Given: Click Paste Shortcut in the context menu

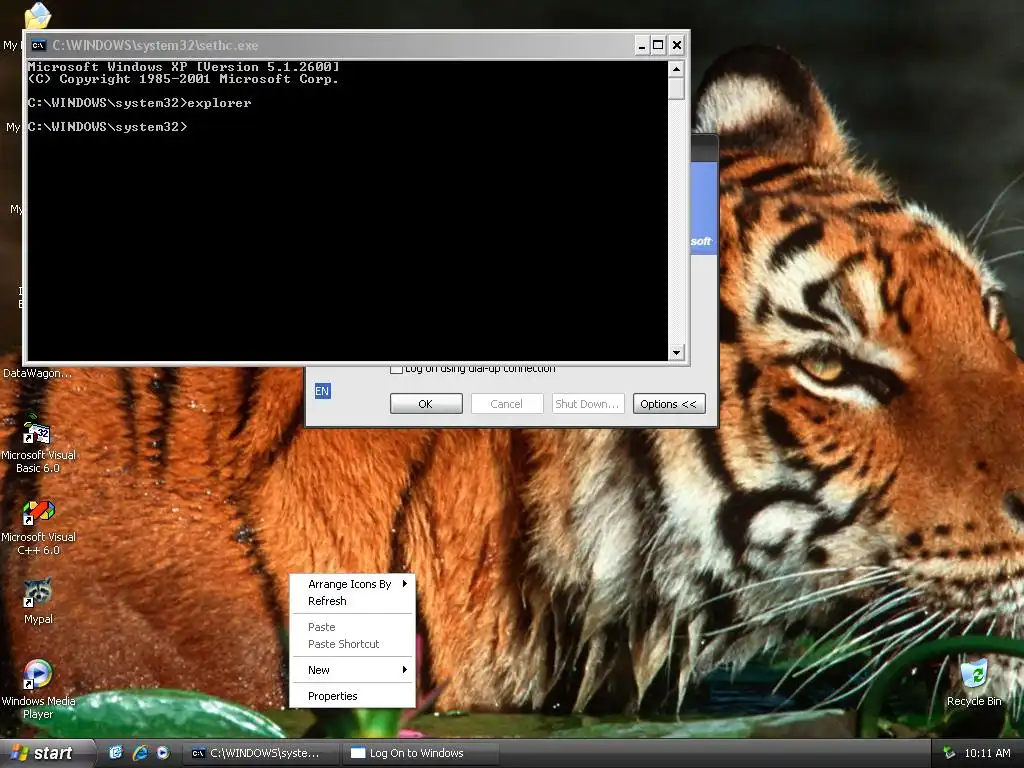Looking at the screenshot, I should pos(352,644).
